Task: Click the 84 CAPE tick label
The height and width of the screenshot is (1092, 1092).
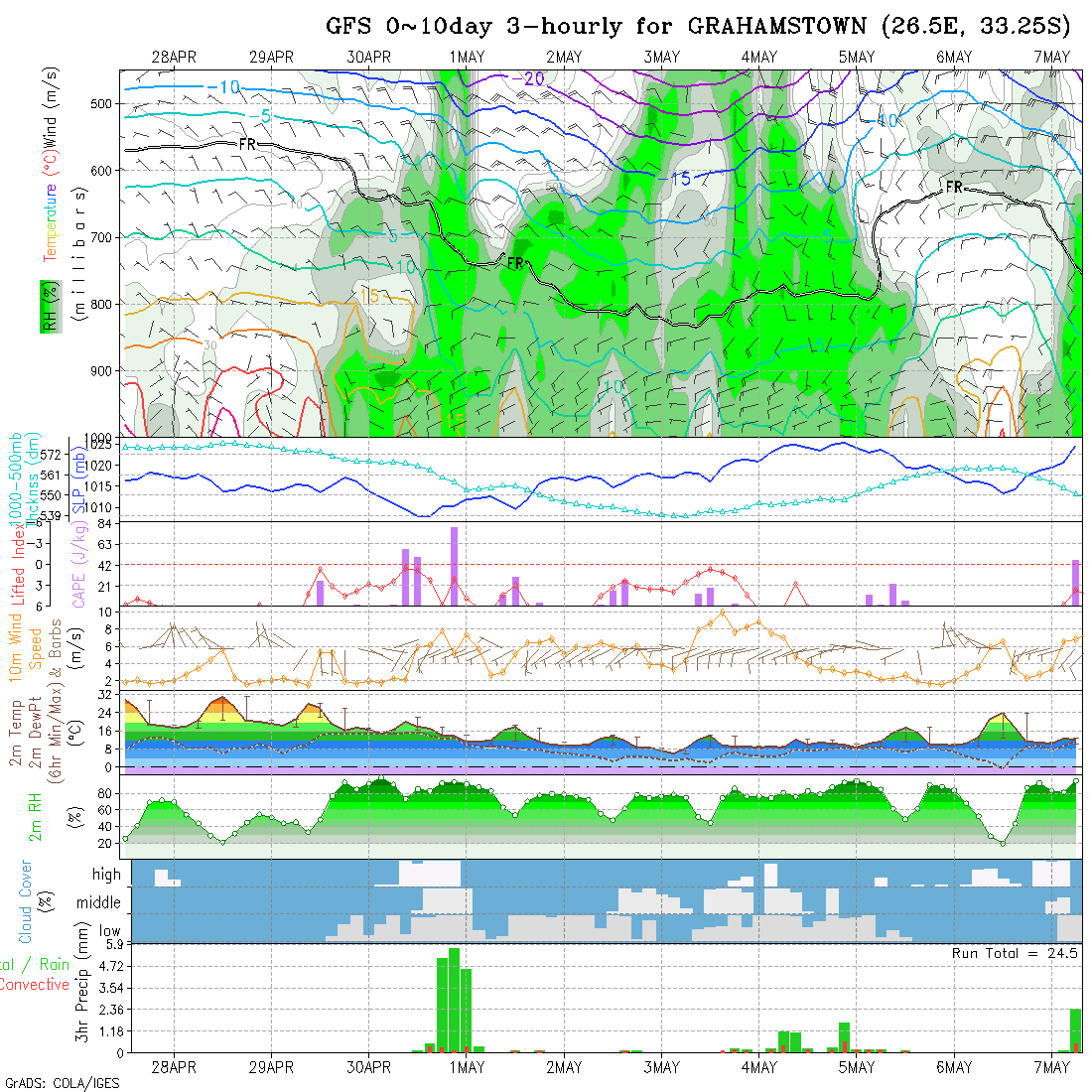Action: coord(104,523)
